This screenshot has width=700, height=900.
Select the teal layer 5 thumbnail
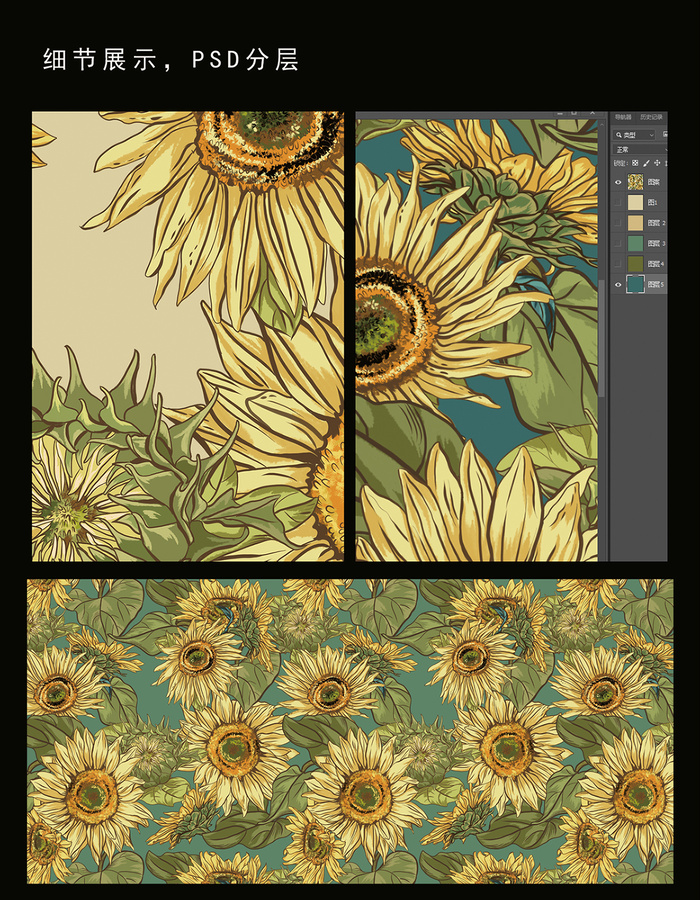pyautogui.click(x=636, y=284)
